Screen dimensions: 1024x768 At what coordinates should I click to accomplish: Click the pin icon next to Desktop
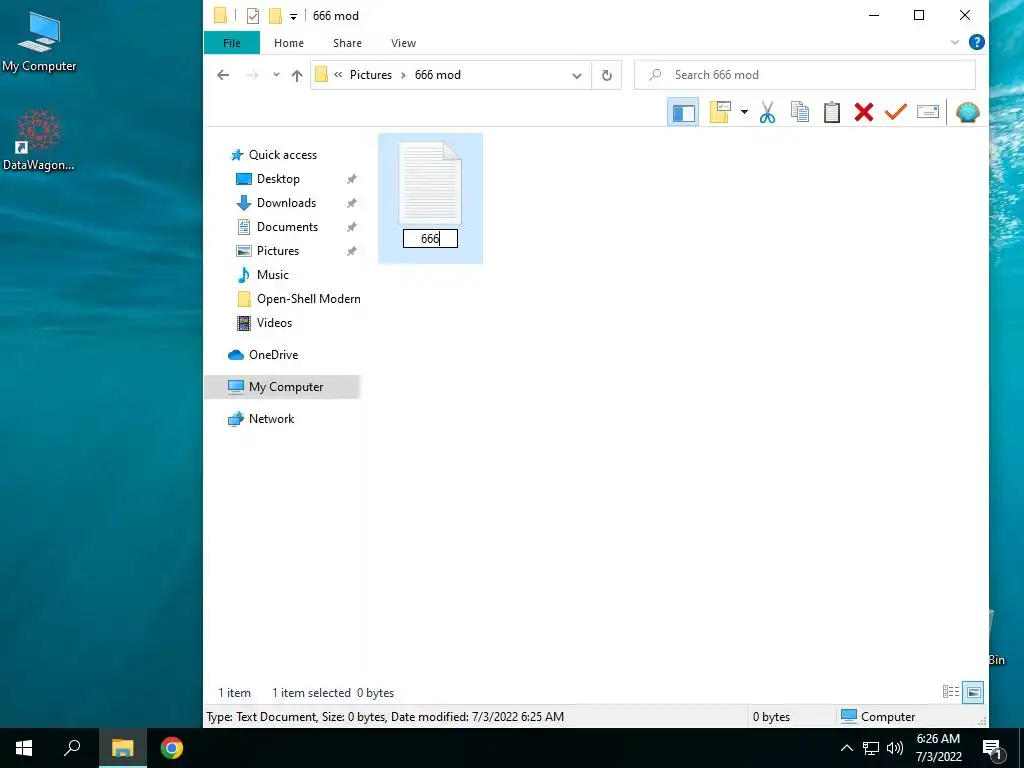[351, 179]
